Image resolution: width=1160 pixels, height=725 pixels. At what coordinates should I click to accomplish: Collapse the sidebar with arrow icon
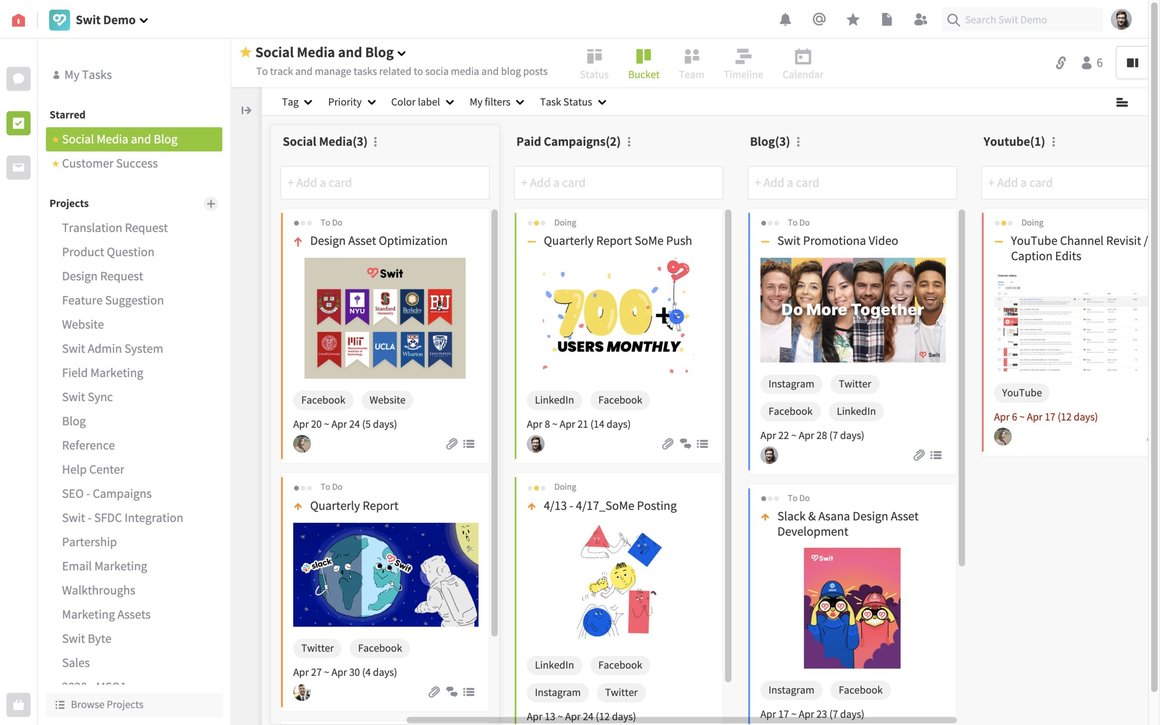coord(246,110)
